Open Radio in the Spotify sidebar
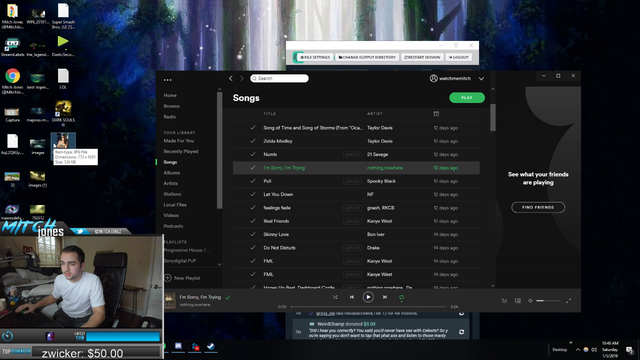The width and height of the screenshot is (640, 360). [x=170, y=117]
